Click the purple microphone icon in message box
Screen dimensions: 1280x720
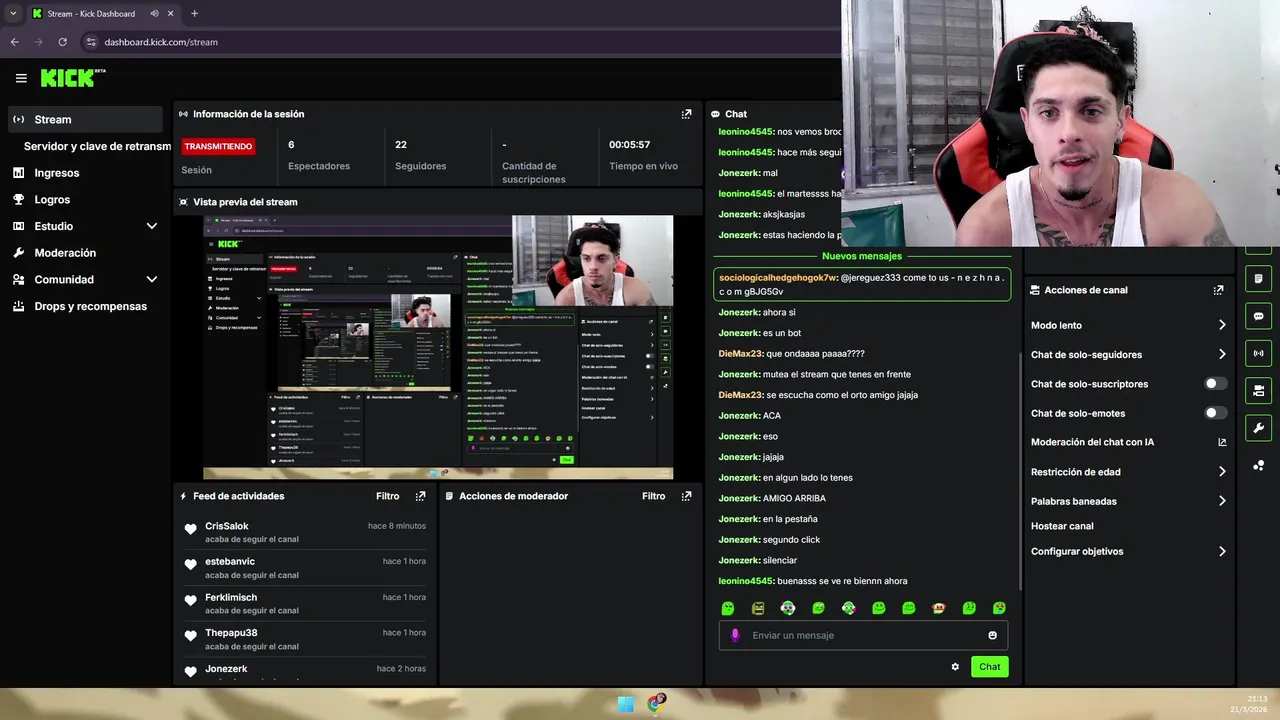point(735,635)
